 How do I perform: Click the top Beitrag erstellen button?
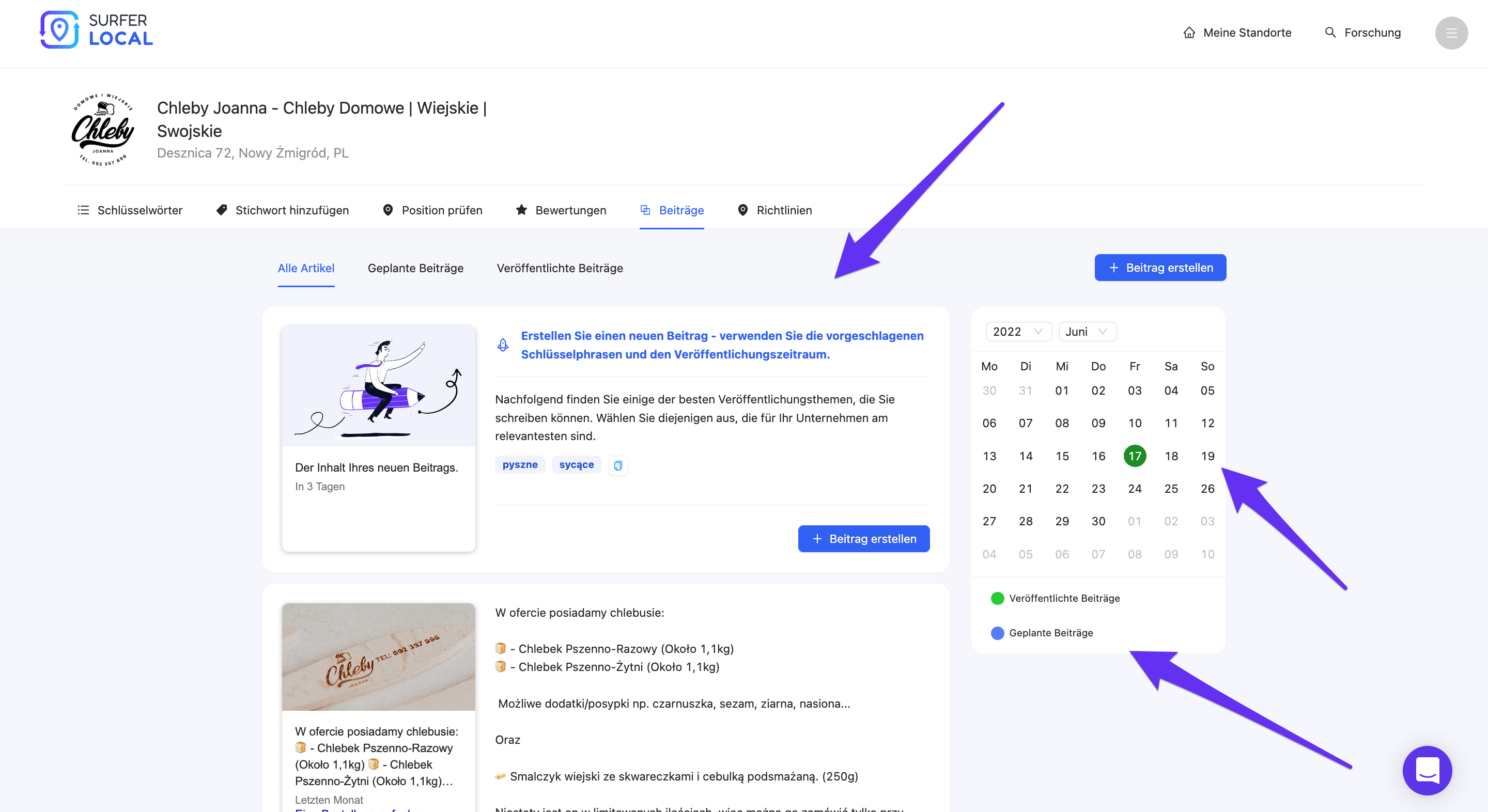coord(1160,268)
